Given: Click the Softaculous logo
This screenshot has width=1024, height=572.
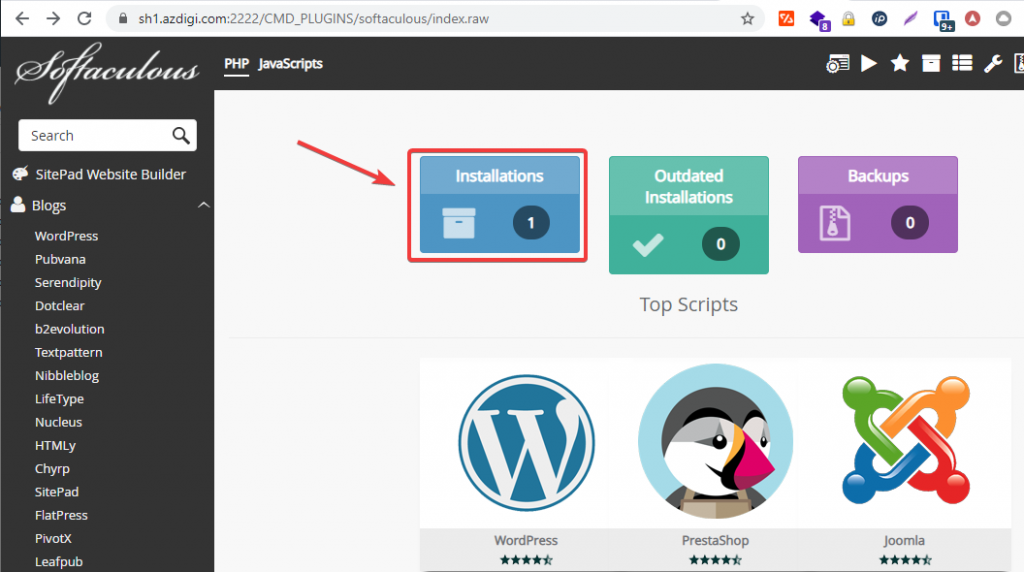Looking at the screenshot, I should tap(107, 72).
